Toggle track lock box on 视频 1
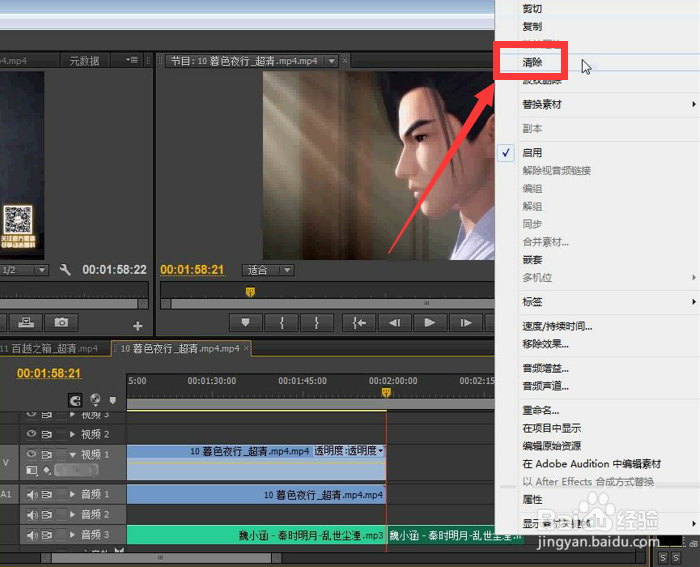The width and height of the screenshot is (700, 567). pyautogui.click(x=61, y=454)
